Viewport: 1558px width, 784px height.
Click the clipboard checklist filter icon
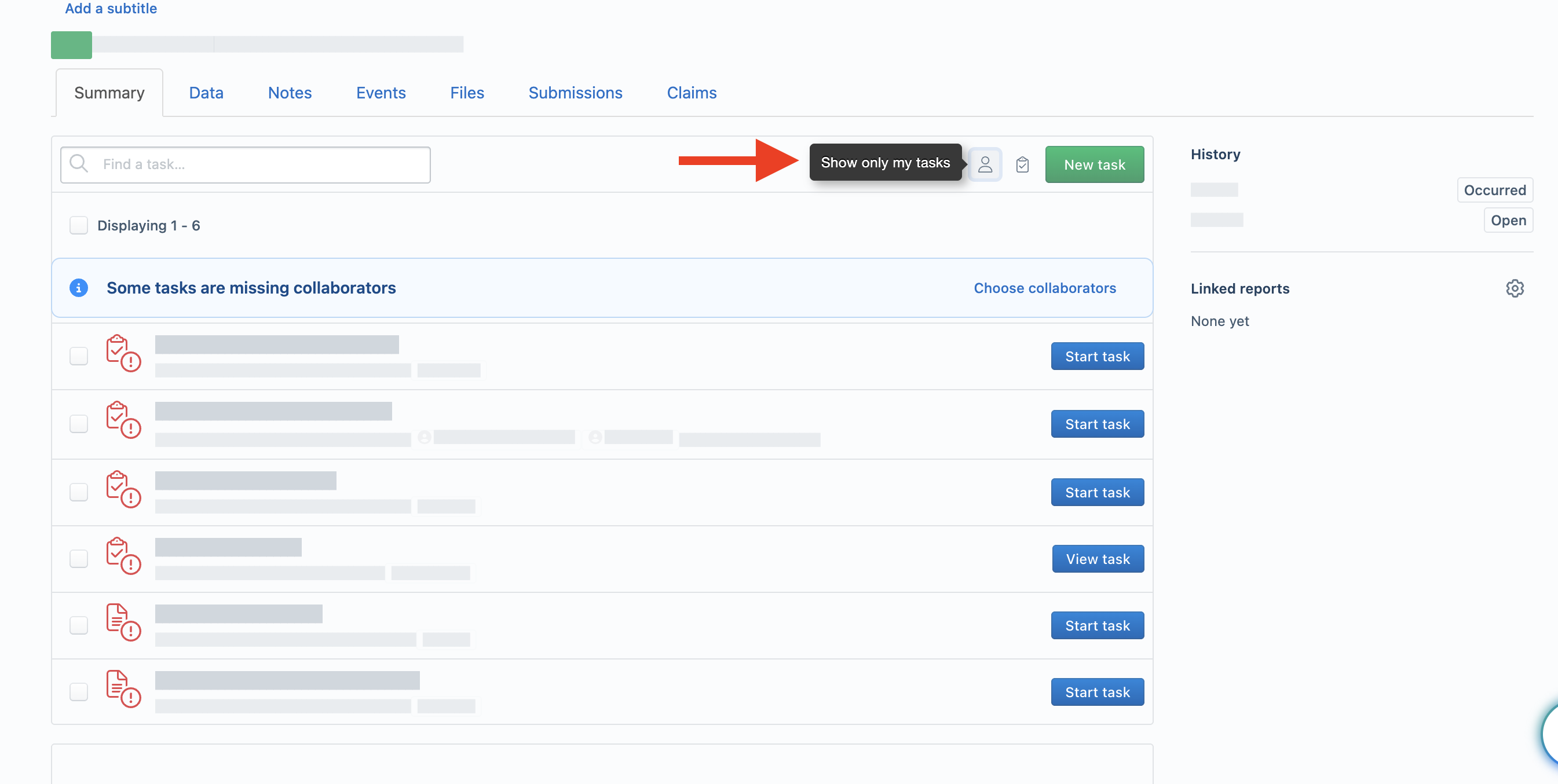(x=1022, y=164)
